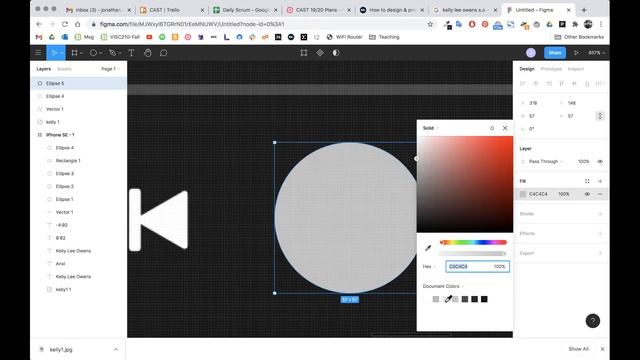640x360 pixels.
Task: Click the Align Vertical Centers icon
Action: [574, 83]
